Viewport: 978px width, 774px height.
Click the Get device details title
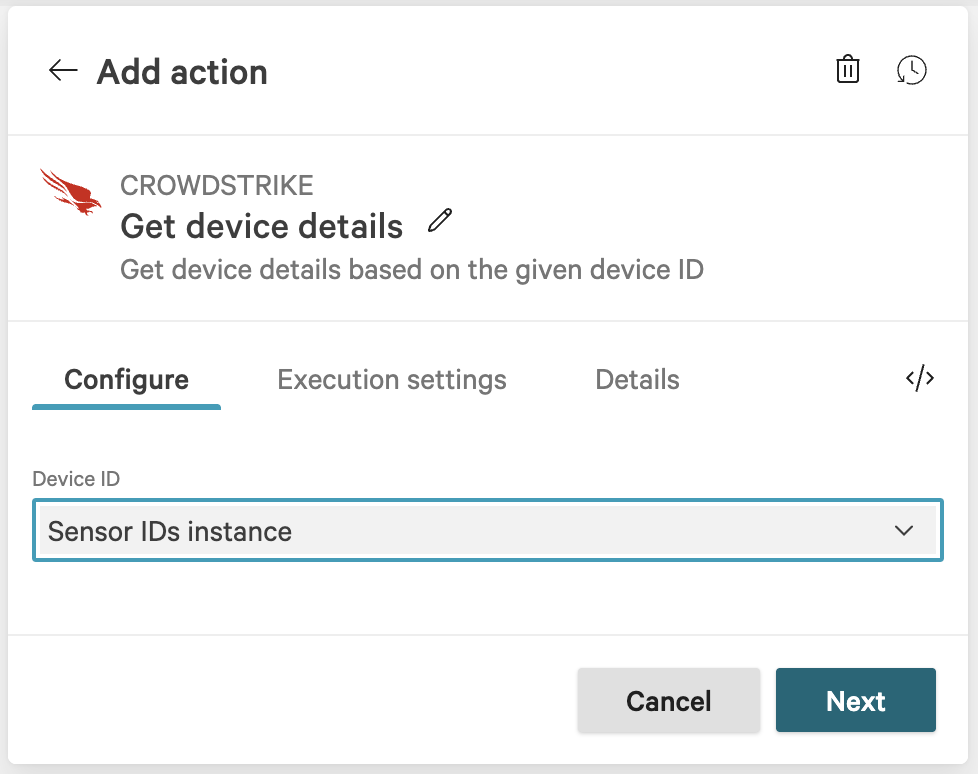click(261, 227)
